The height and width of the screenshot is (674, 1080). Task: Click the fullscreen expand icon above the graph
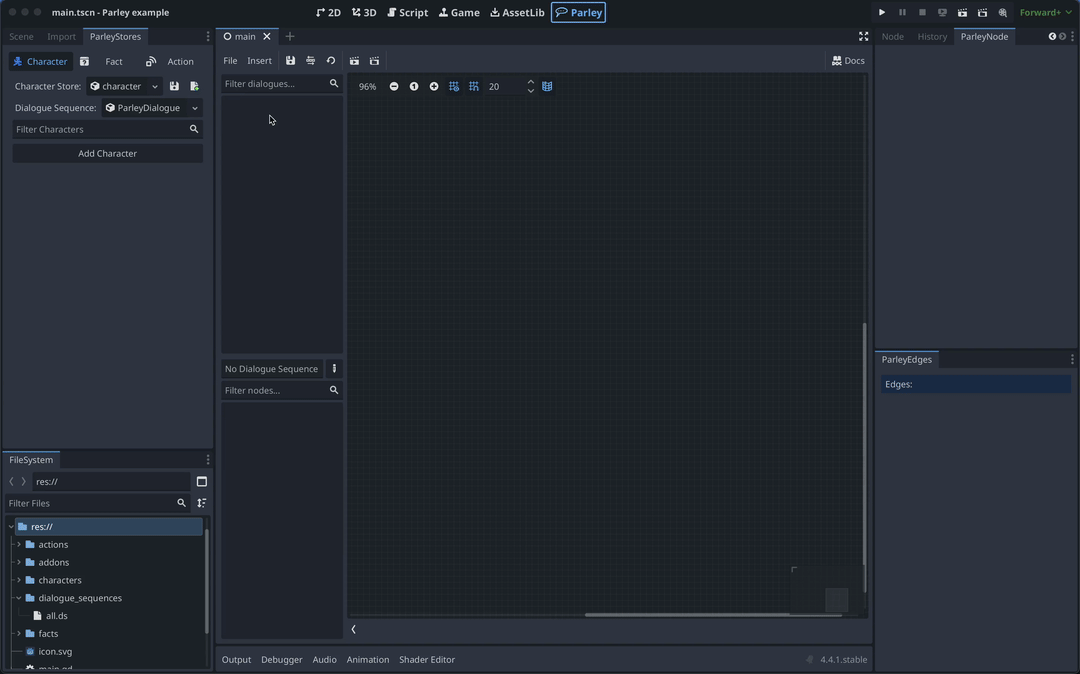coord(863,35)
